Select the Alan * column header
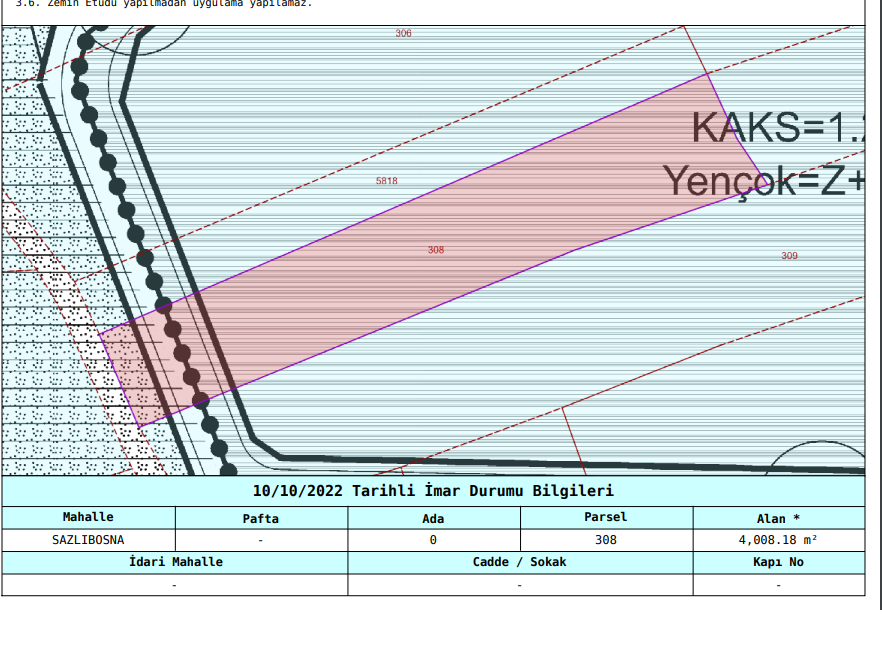The height and width of the screenshot is (646, 882). (778, 518)
